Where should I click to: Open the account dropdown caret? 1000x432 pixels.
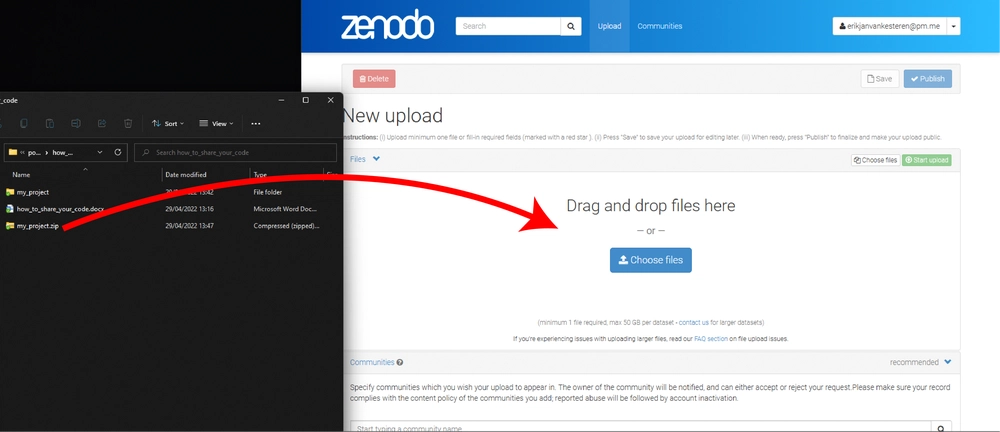click(x=953, y=26)
